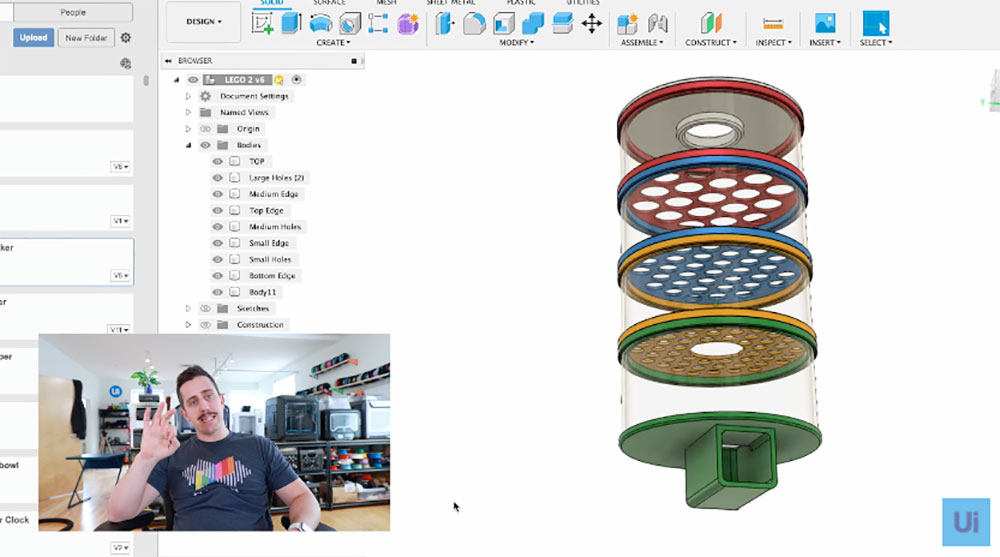The height and width of the screenshot is (557, 1000).
Task: Click the Measure icon above Inspect
Action: (x=772, y=23)
